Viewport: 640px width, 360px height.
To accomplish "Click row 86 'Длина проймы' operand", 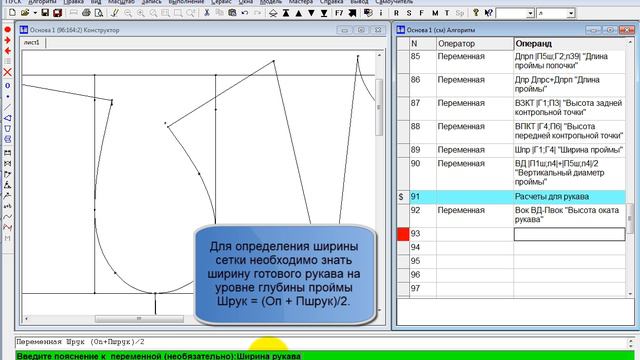I will click(569, 84).
